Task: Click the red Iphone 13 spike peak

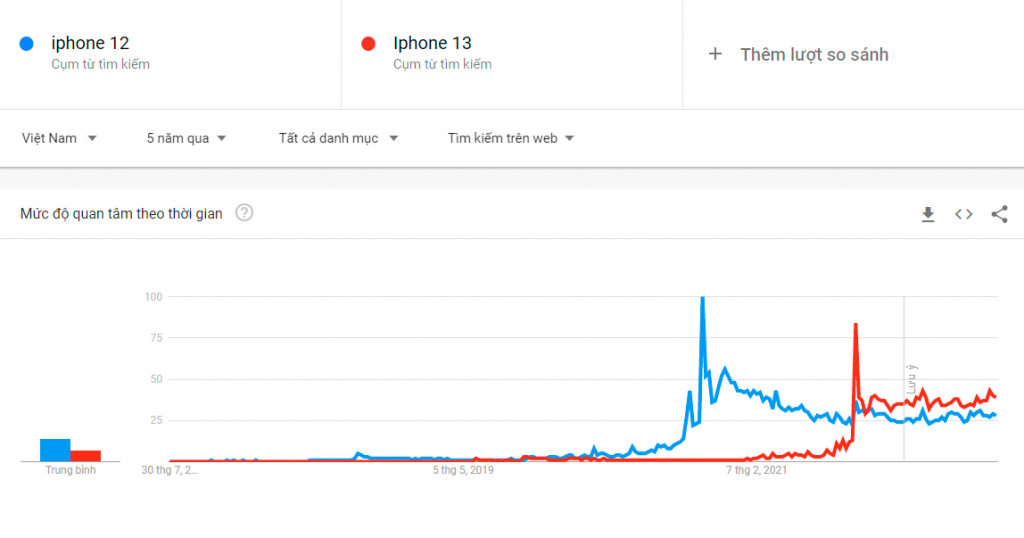Action: 856,325
